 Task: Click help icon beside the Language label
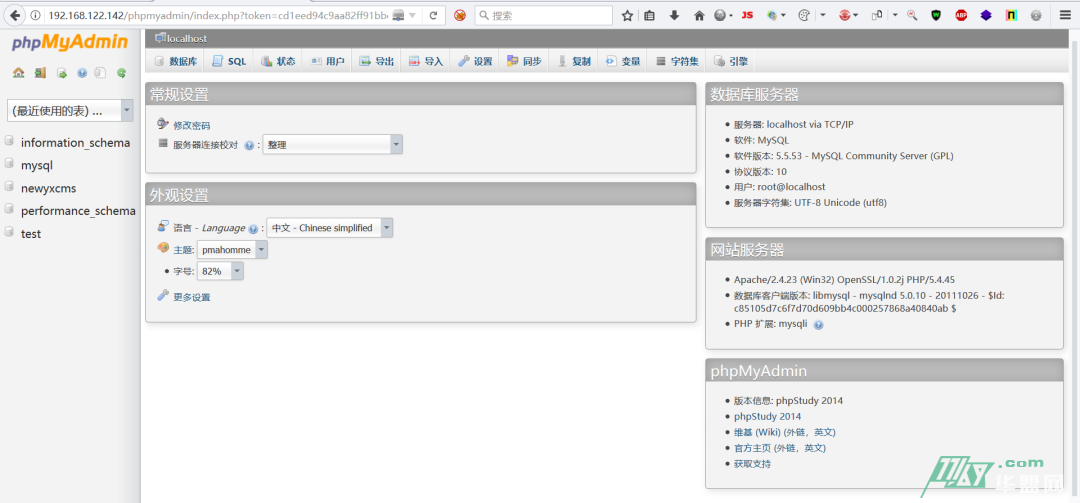coord(253,229)
